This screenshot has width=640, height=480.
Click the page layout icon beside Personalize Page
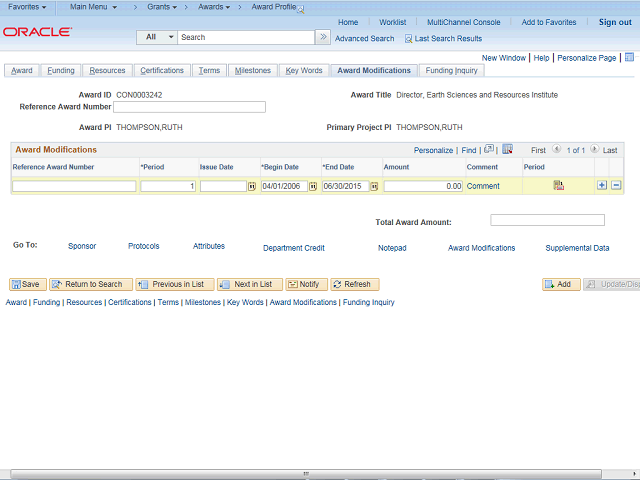[x=629, y=57]
